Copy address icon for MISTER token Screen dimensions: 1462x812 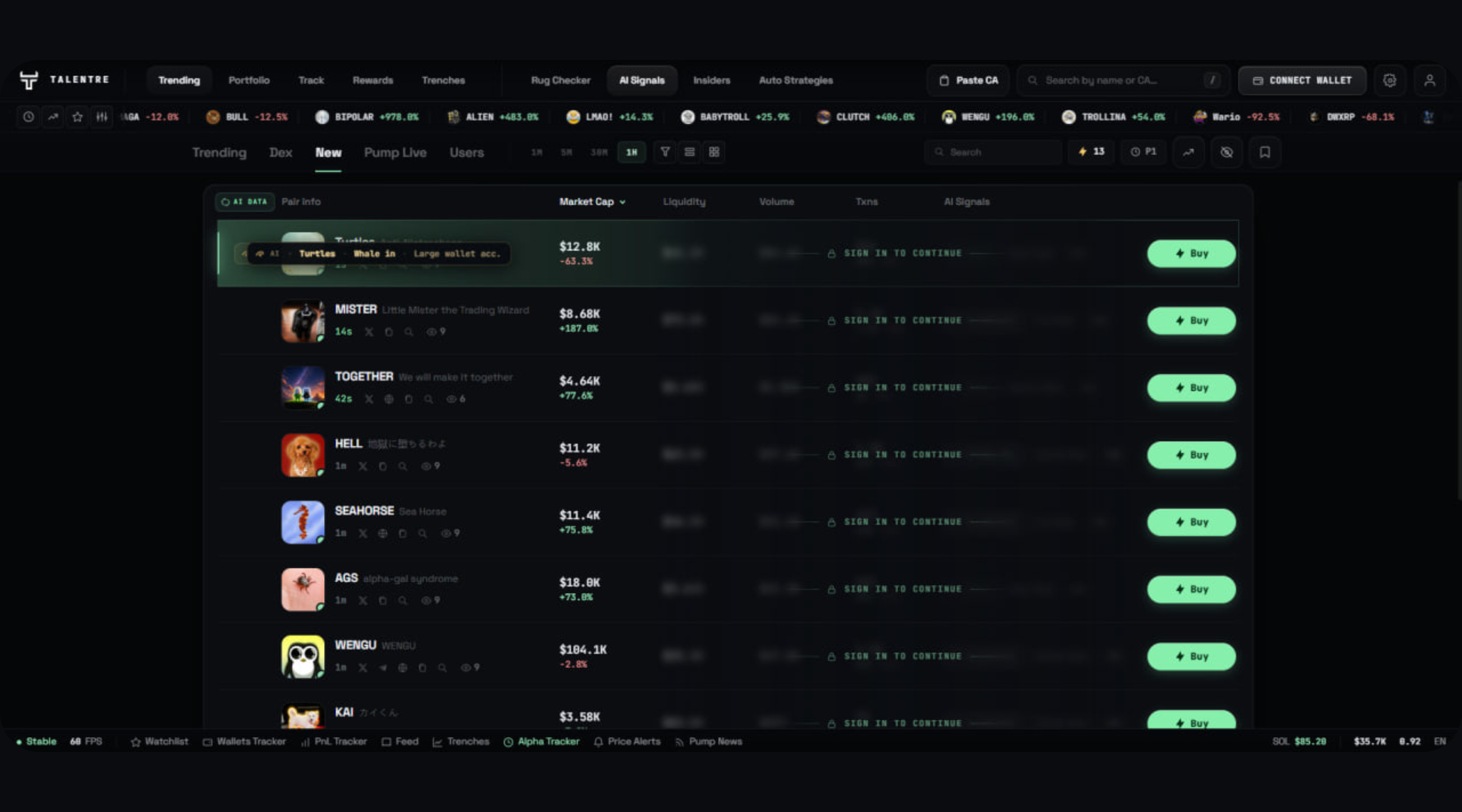click(x=389, y=332)
